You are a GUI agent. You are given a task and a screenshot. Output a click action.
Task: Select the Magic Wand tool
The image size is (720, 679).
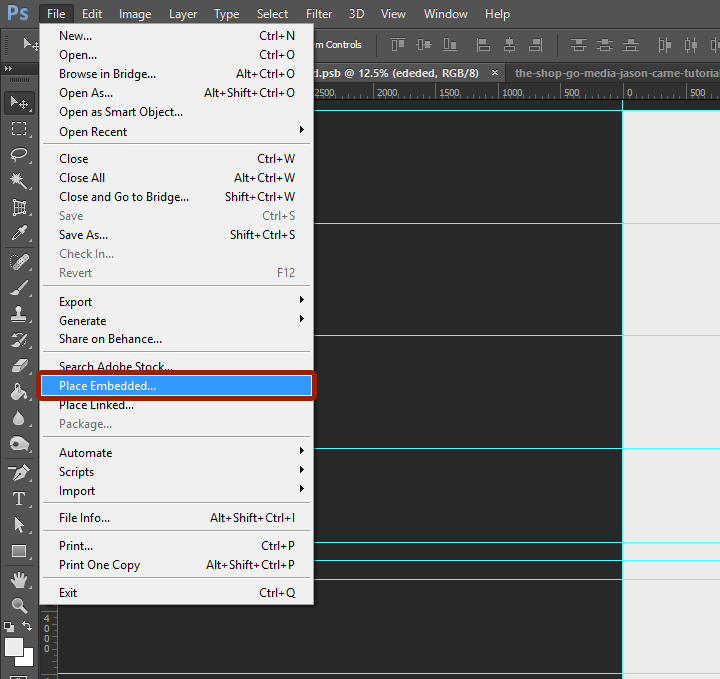(x=19, y=181)
